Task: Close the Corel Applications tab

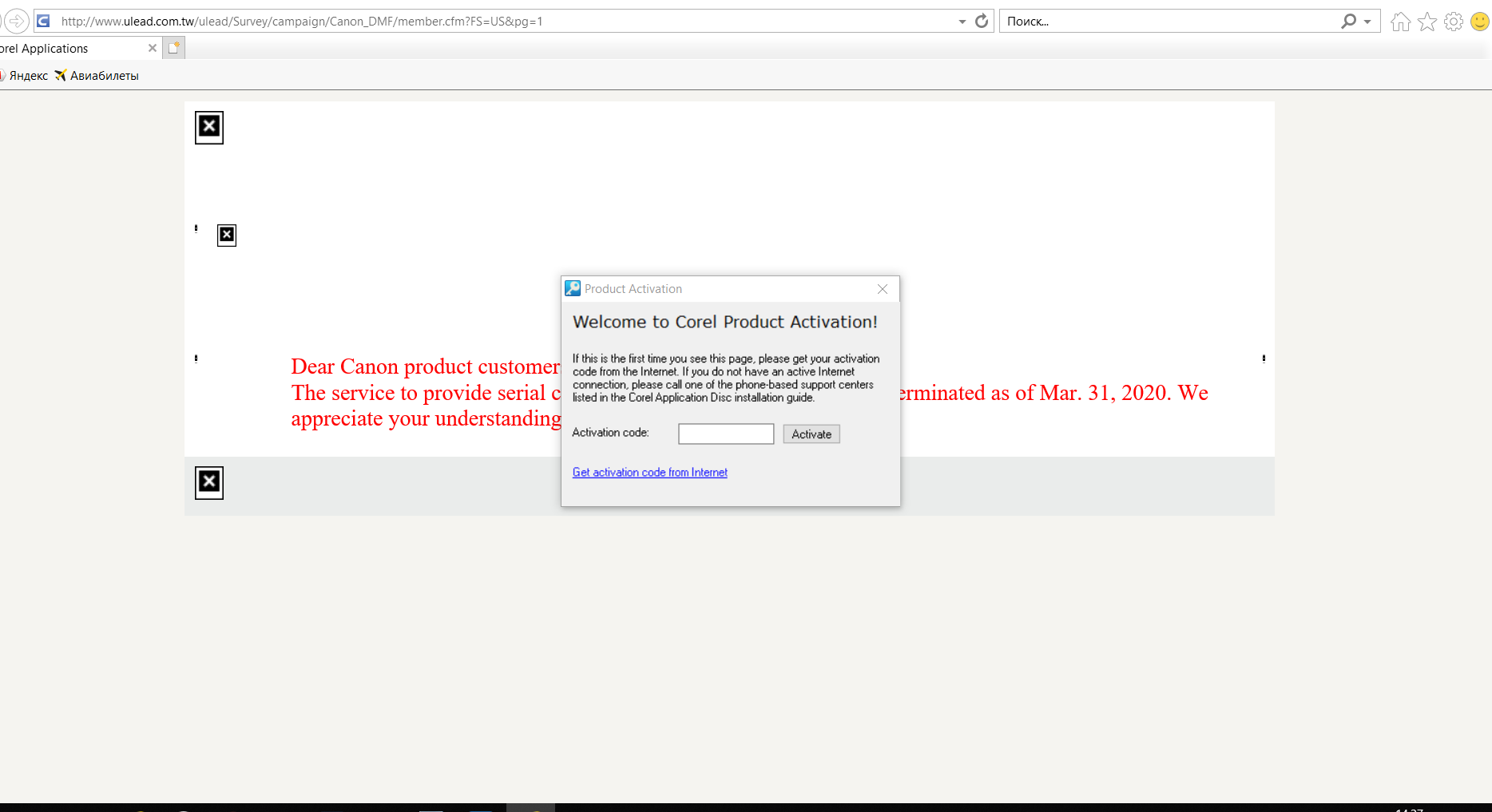Action: coord(153,48)
